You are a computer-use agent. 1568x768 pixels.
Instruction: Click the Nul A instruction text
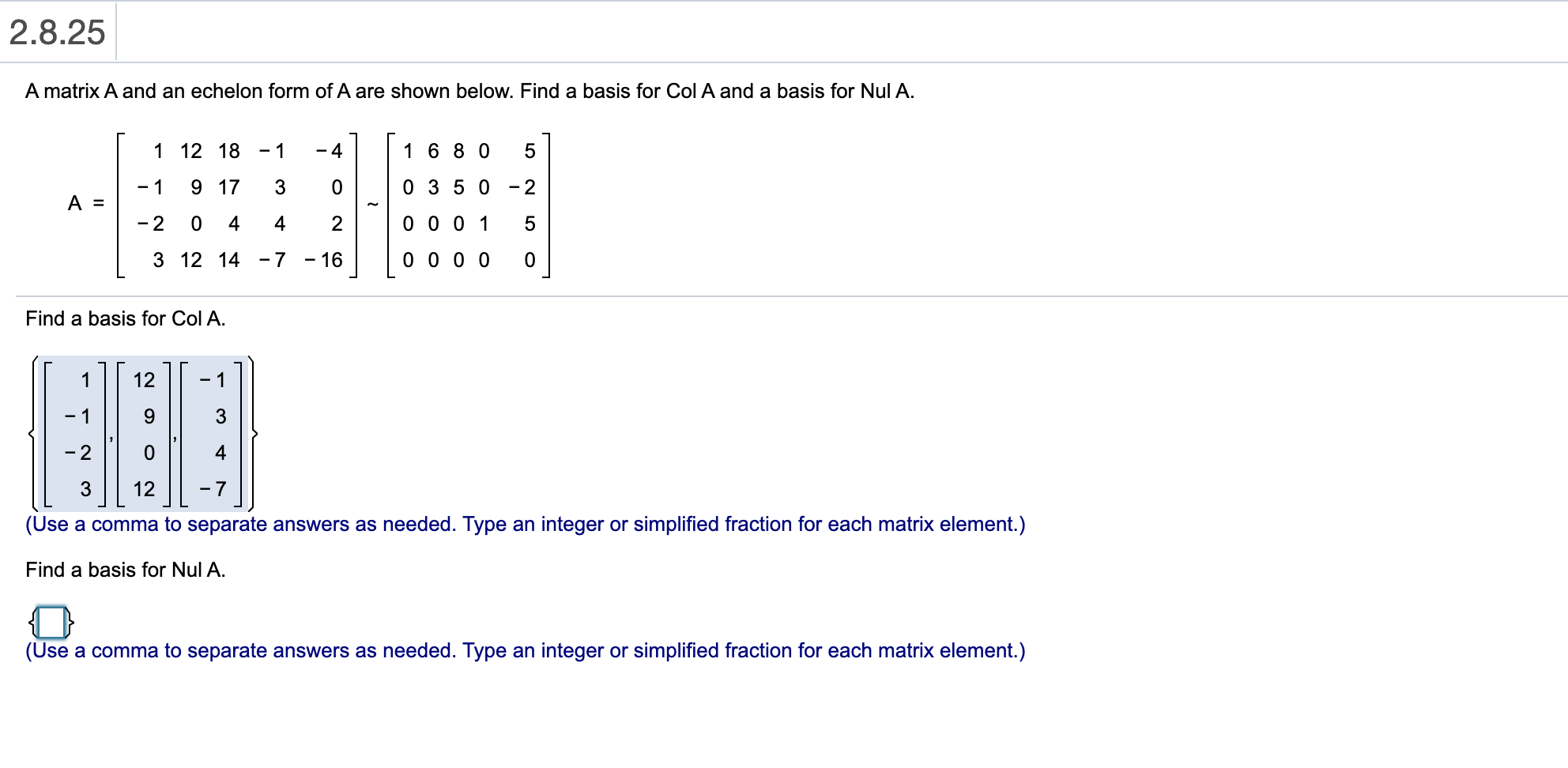(526, 650)
